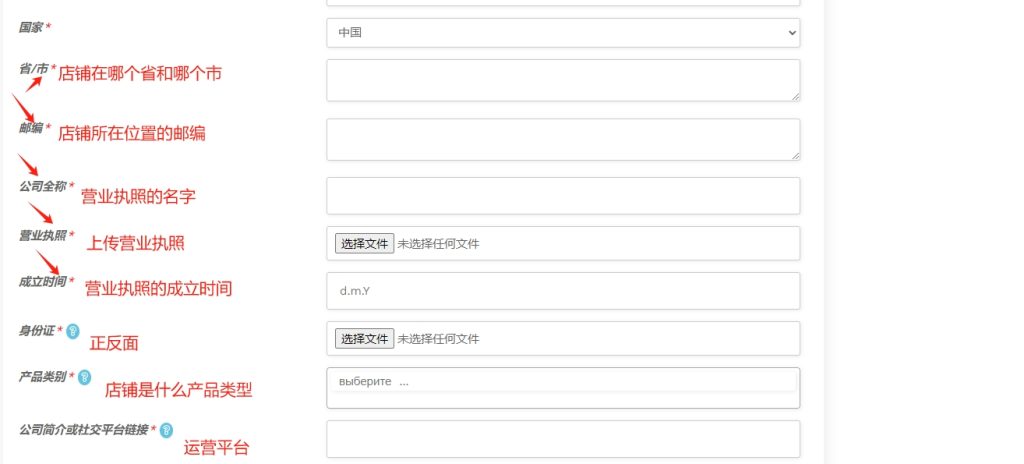Click the 公司全称 field label

pos(42,187)
